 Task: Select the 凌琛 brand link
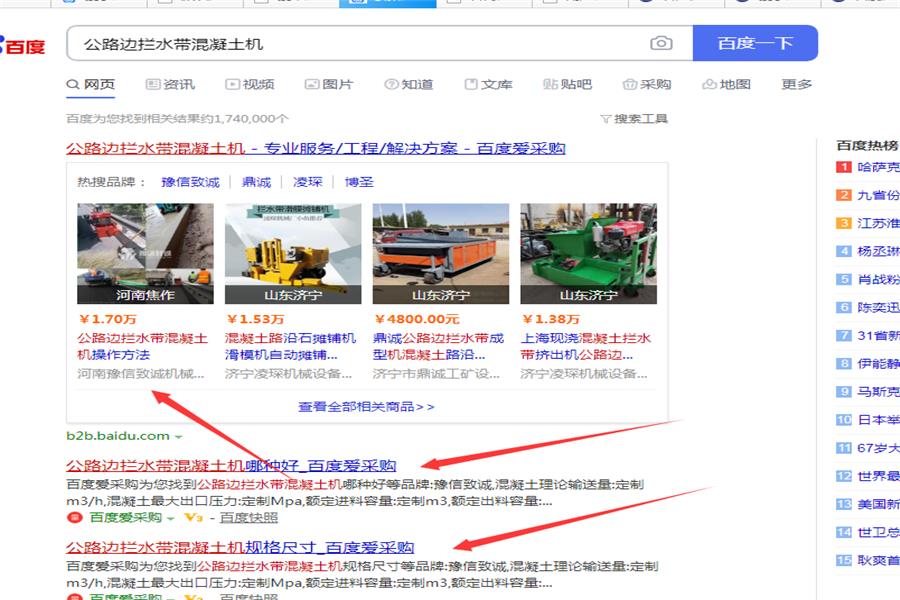[x=308, y=182]
